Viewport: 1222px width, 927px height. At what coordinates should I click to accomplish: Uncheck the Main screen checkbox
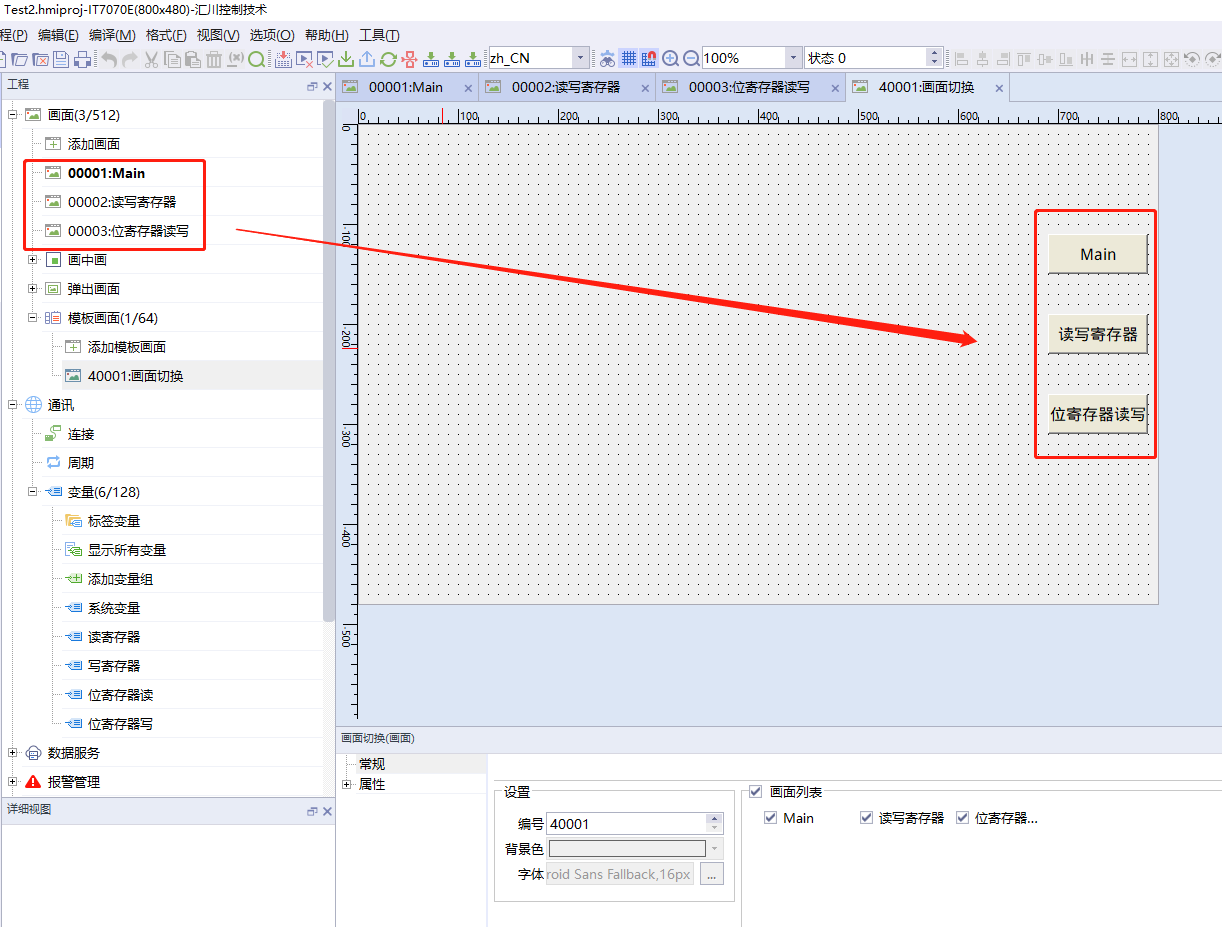coord(770,818)
